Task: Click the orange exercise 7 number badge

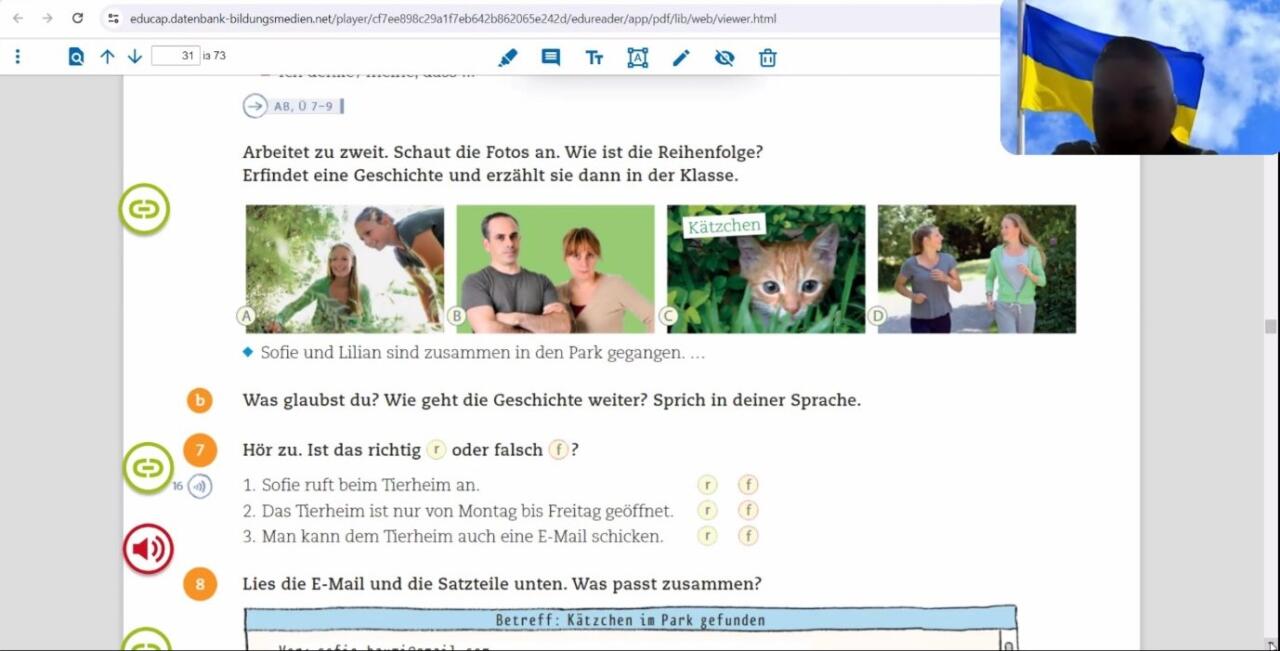Action: click(x=199, y=450)
